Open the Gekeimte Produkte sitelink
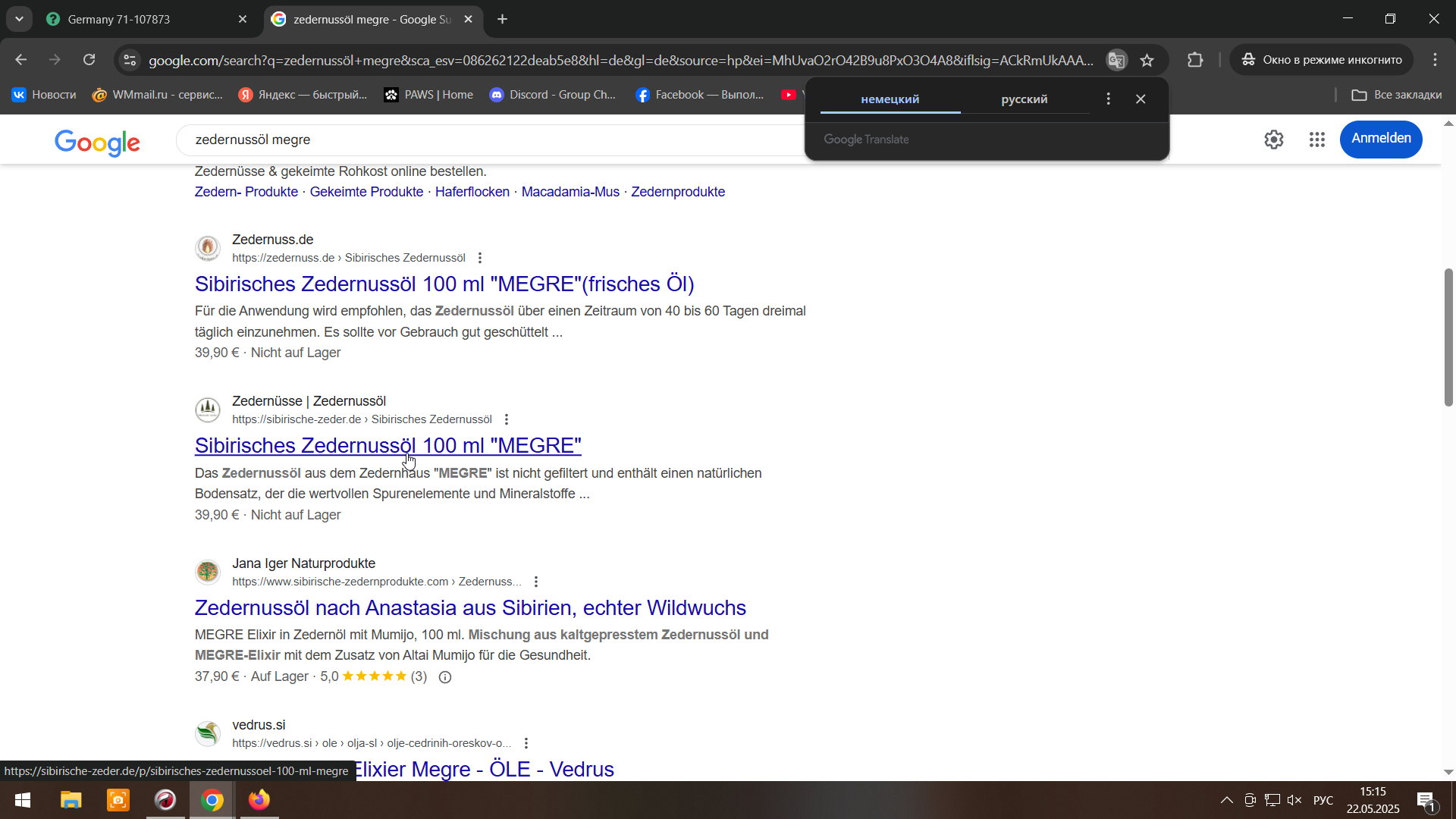The height and width of the screenshot is (819, 1456). click(x=366, y=192)
